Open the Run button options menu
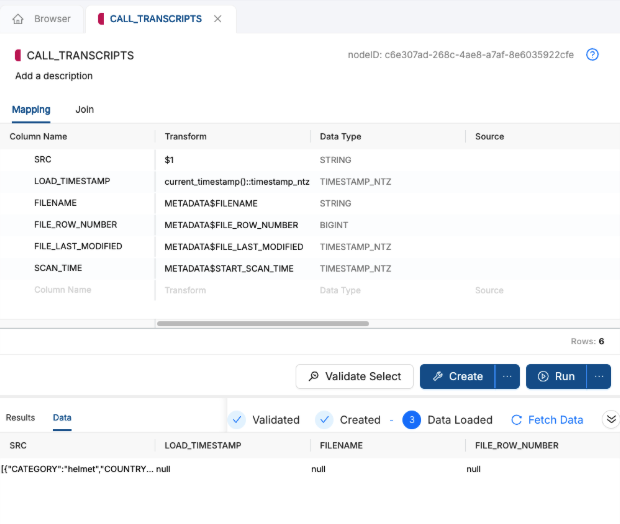620x524 pixels. (599, 377)
